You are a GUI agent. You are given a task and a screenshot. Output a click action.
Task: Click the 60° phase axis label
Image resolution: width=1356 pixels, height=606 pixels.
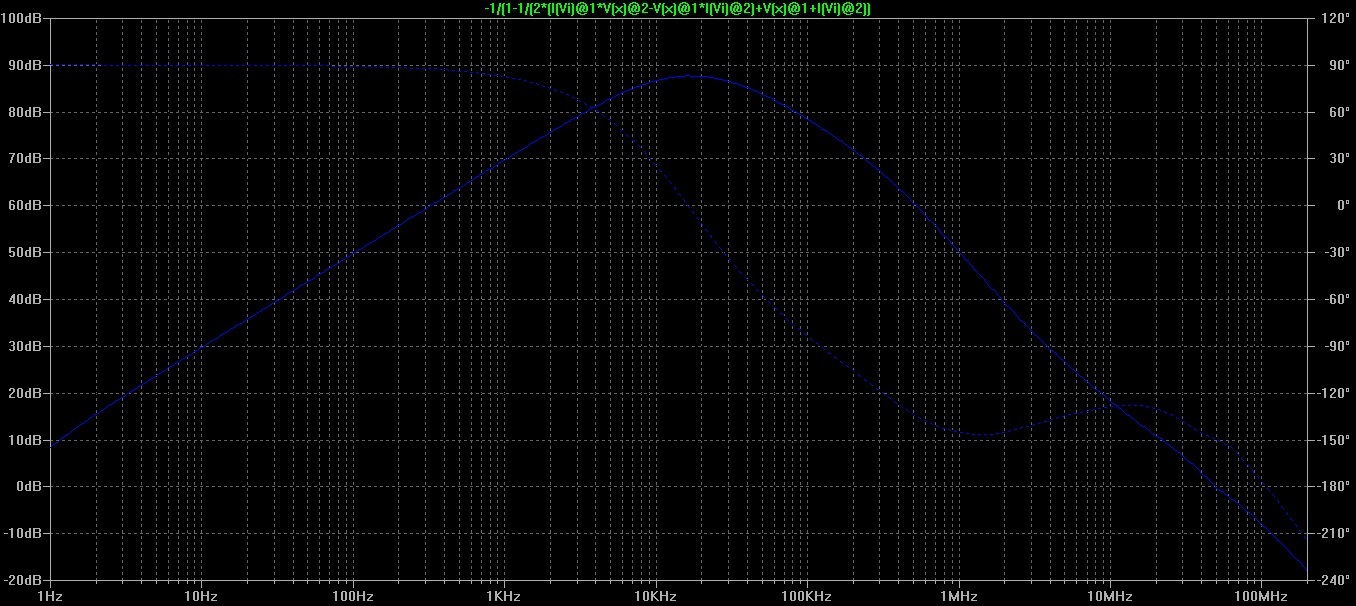point(1338,112)
